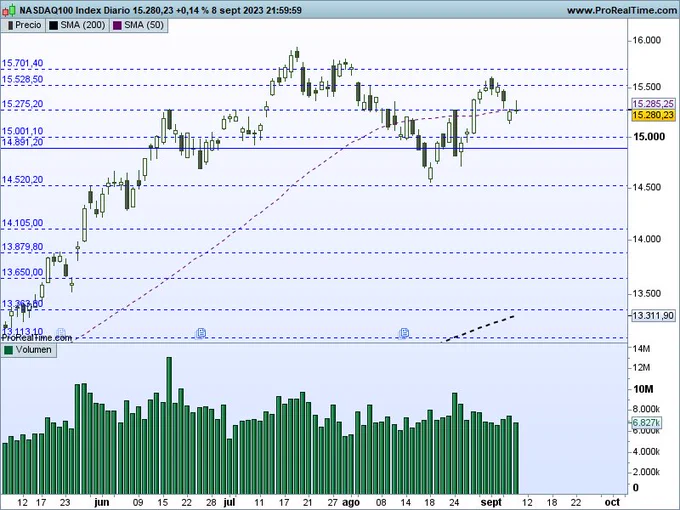This screenshot has height=510, width=680.
Task: Click the 6.827k volume value tag
Action: 646,422
